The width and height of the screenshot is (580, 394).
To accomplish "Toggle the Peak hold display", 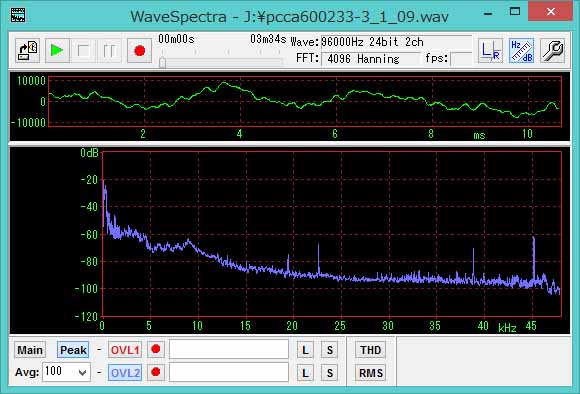I will tap(73, 350).
